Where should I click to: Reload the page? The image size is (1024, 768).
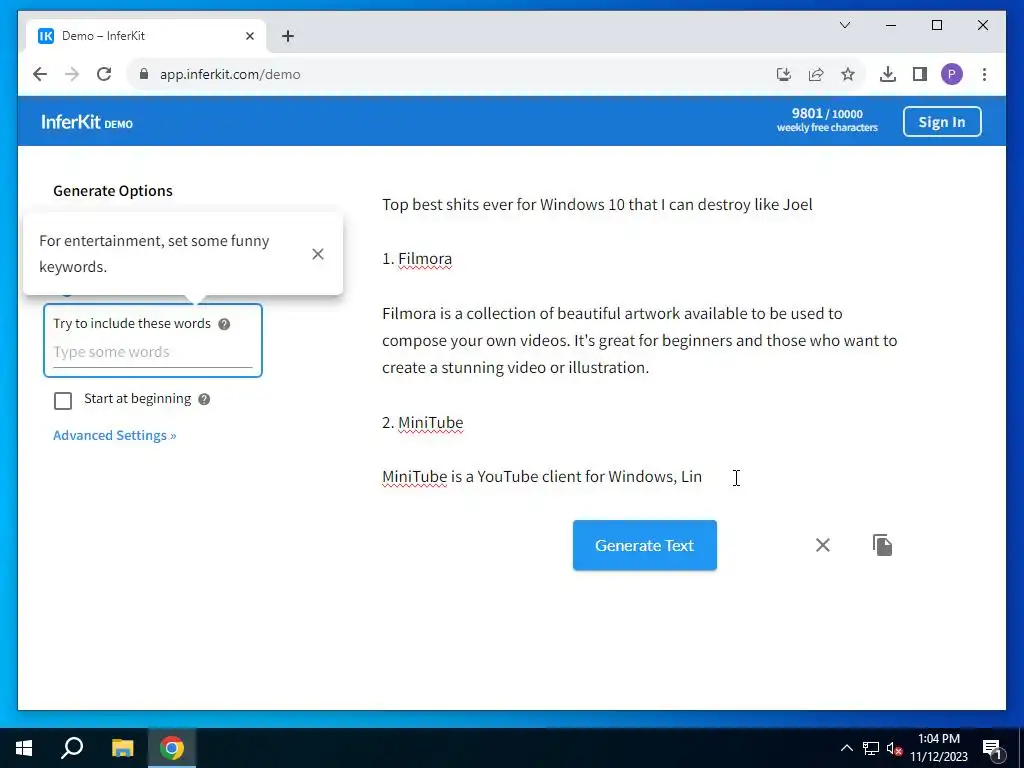(104, 74)
